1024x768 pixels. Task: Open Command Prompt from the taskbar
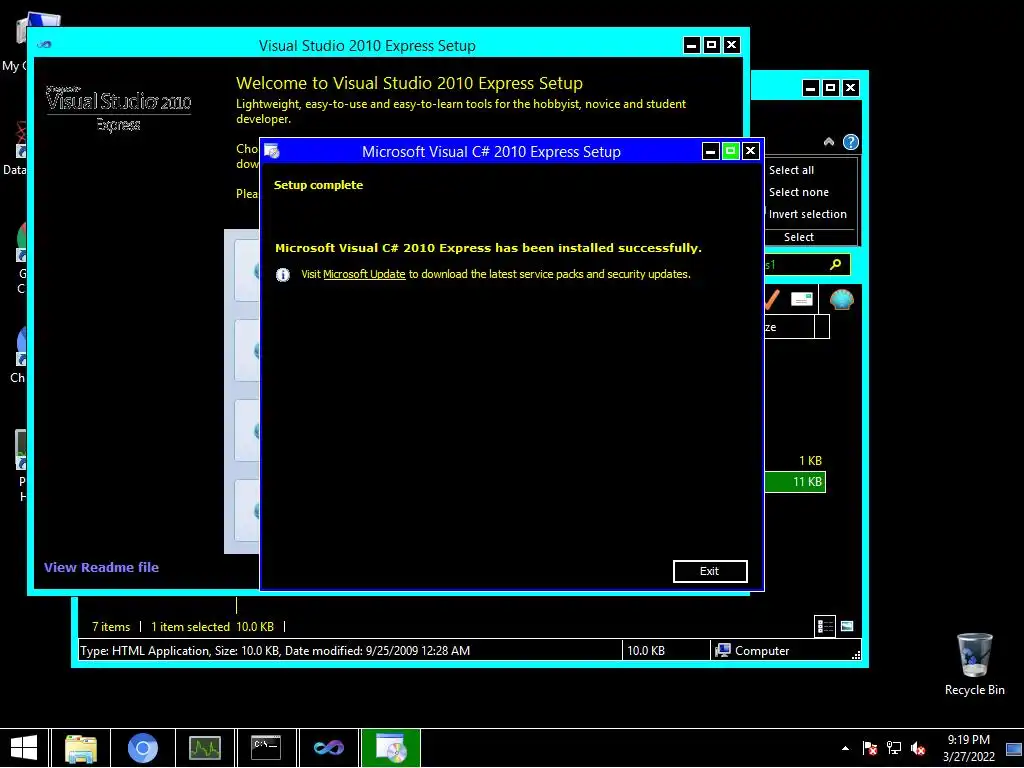(x=266, y=748)
